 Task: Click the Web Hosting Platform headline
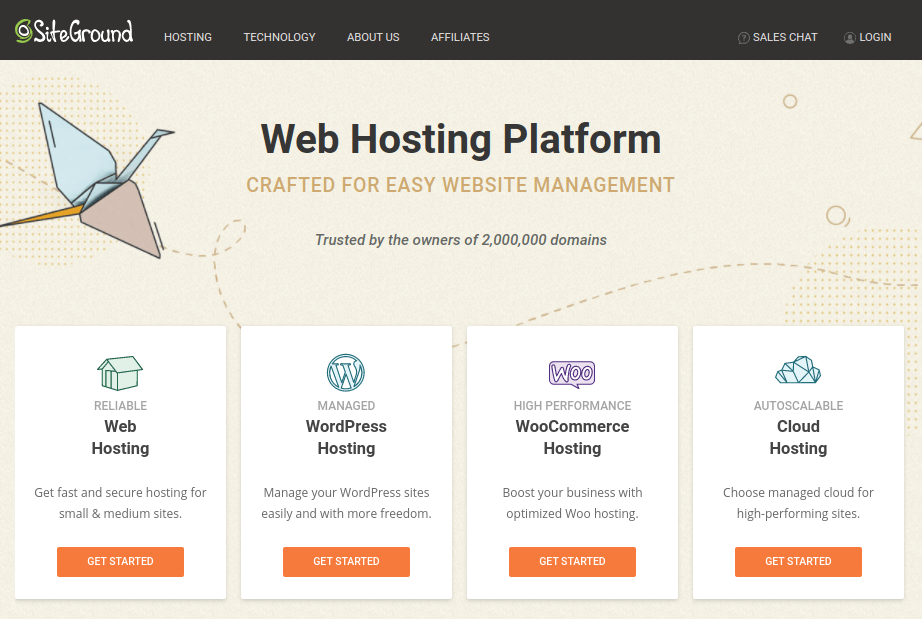click(461, 139)
